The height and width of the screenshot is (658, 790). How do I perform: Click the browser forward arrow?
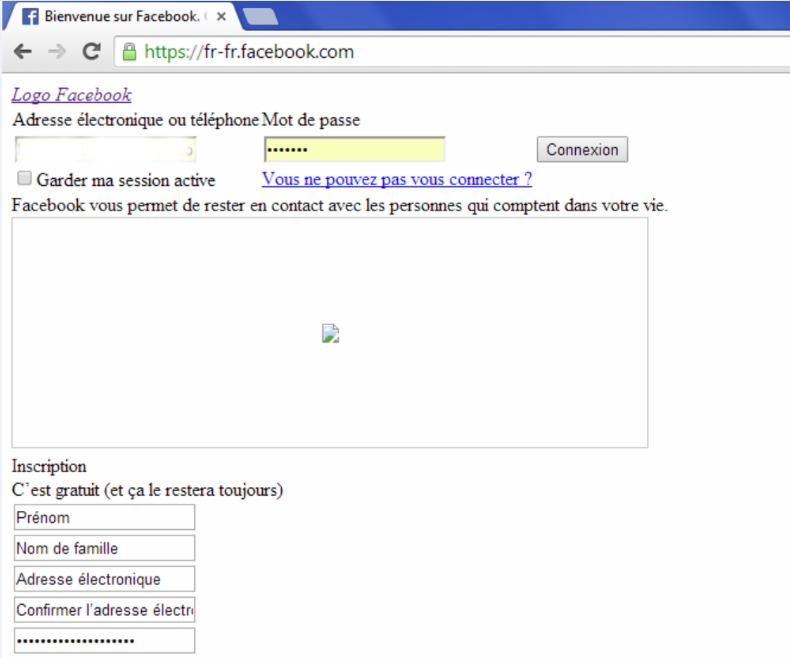[57, 51]
